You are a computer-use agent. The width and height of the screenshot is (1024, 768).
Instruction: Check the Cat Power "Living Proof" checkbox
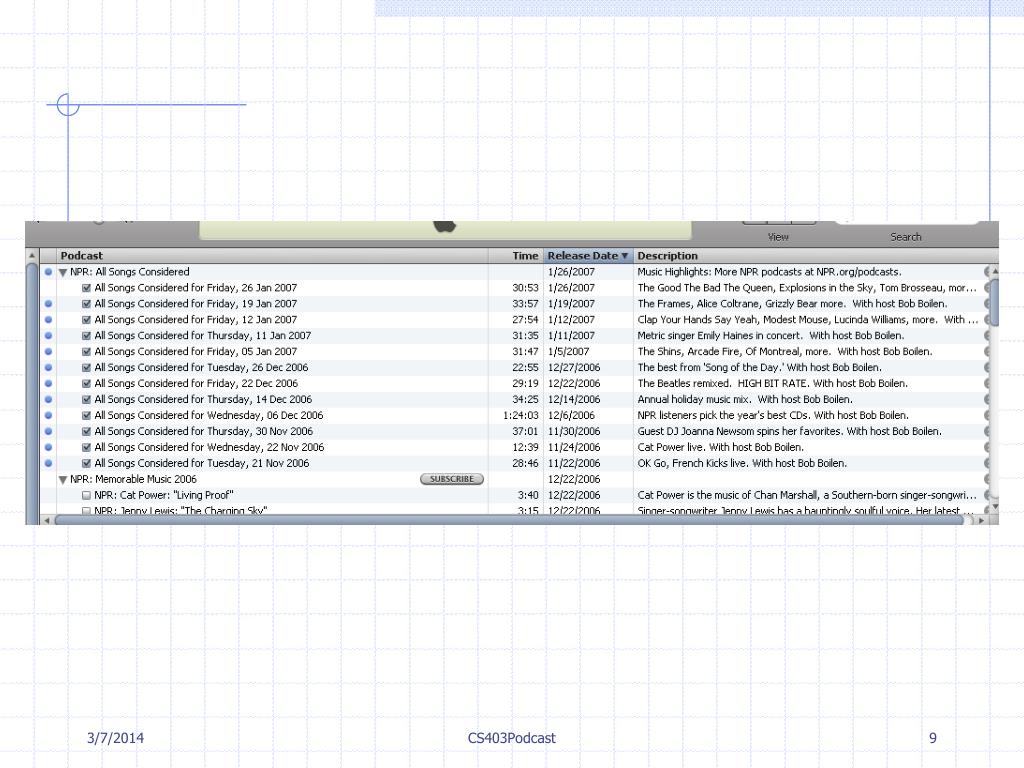click(86, 496)
